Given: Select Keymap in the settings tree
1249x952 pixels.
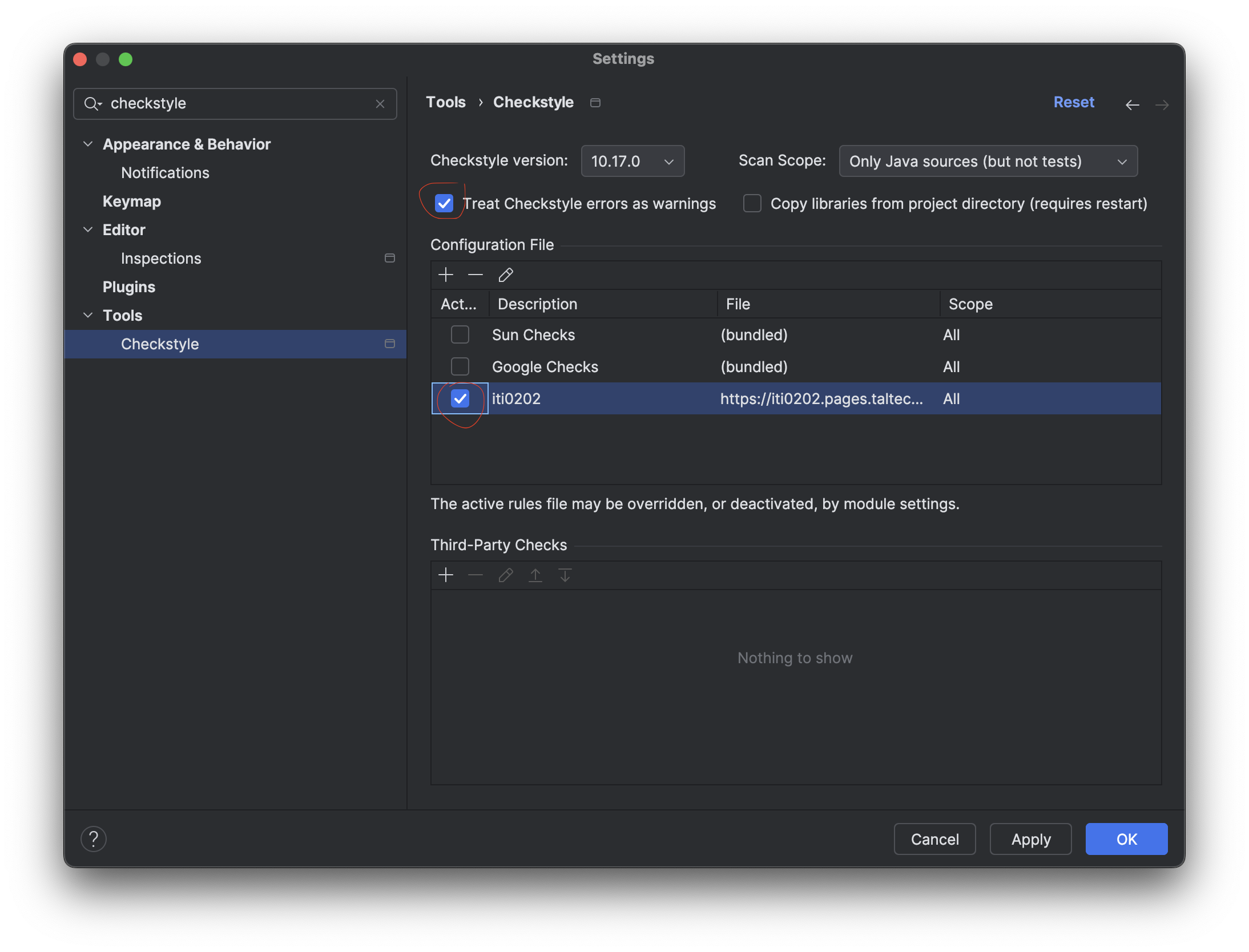Looking at the screenshot, I should tap(132, 201).
